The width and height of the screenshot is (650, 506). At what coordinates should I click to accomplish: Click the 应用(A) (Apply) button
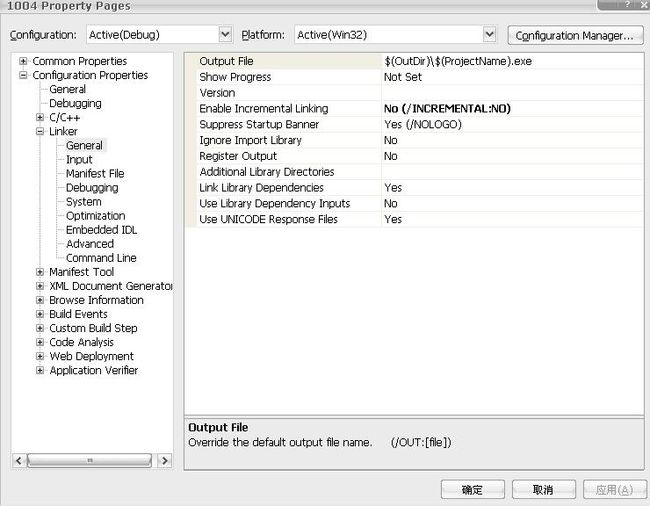point(614,489)
